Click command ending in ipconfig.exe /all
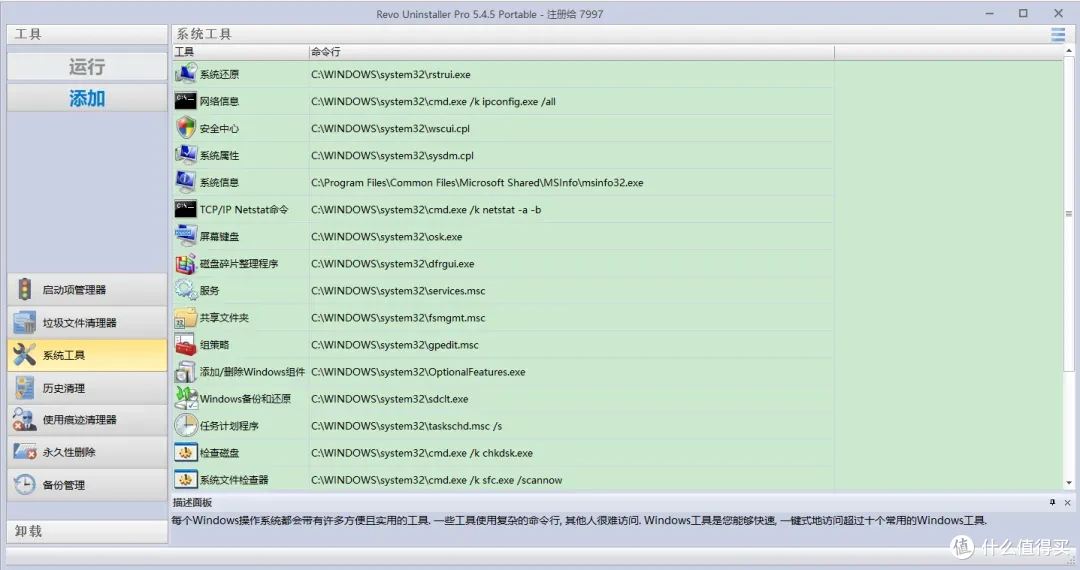Viewport: 1080px width, 570px height. coord(433,101)
